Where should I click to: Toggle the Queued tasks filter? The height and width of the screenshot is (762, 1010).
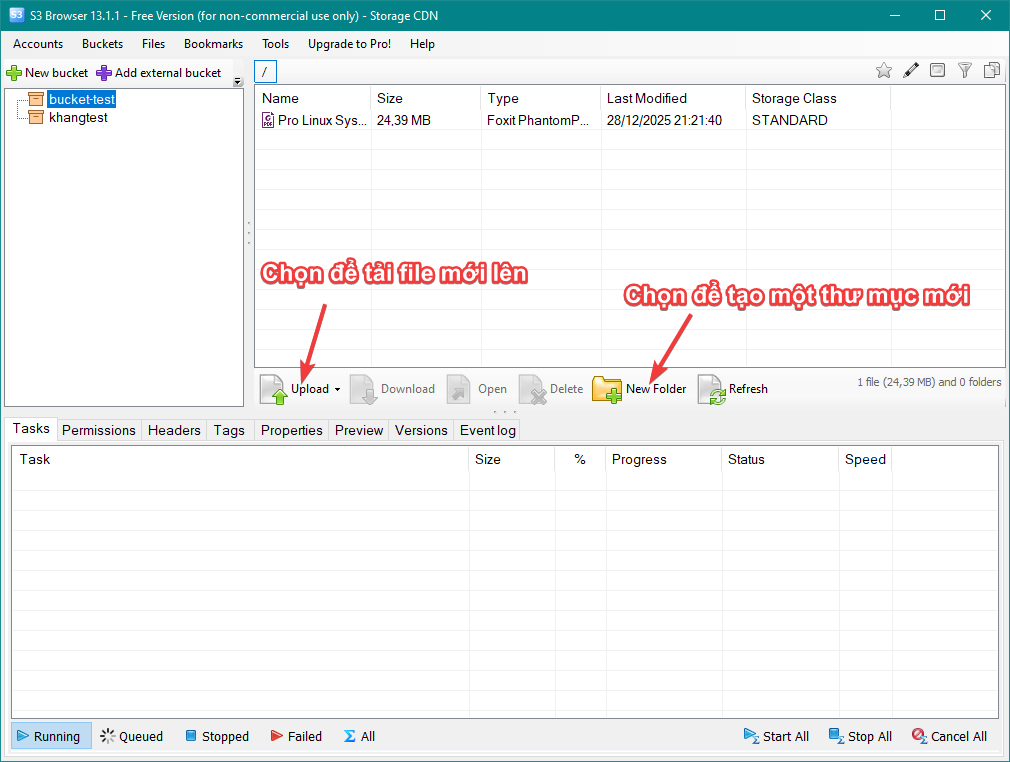tap(132, 736)
